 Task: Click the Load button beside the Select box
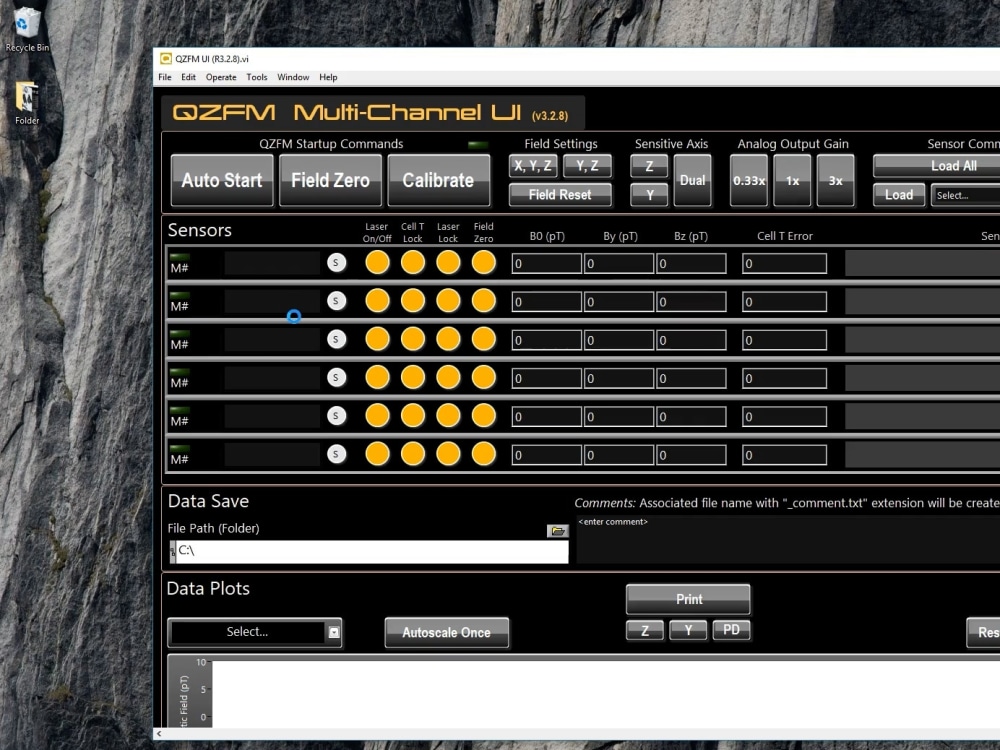[x=899, y=195]
